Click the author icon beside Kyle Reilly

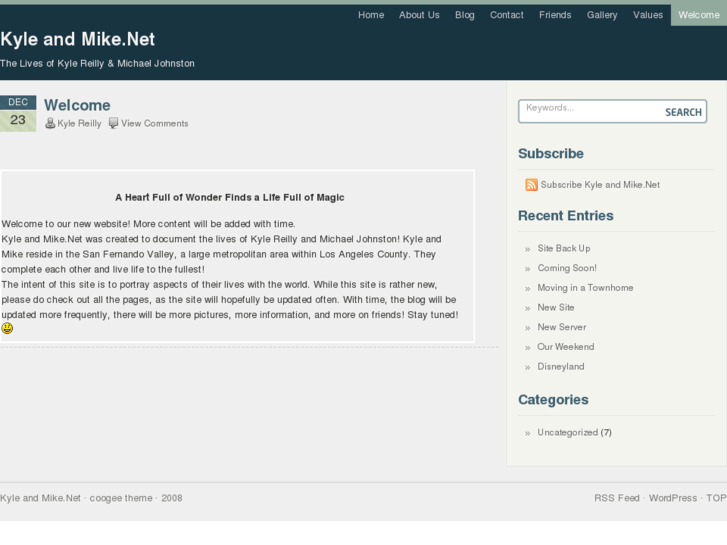50,124
